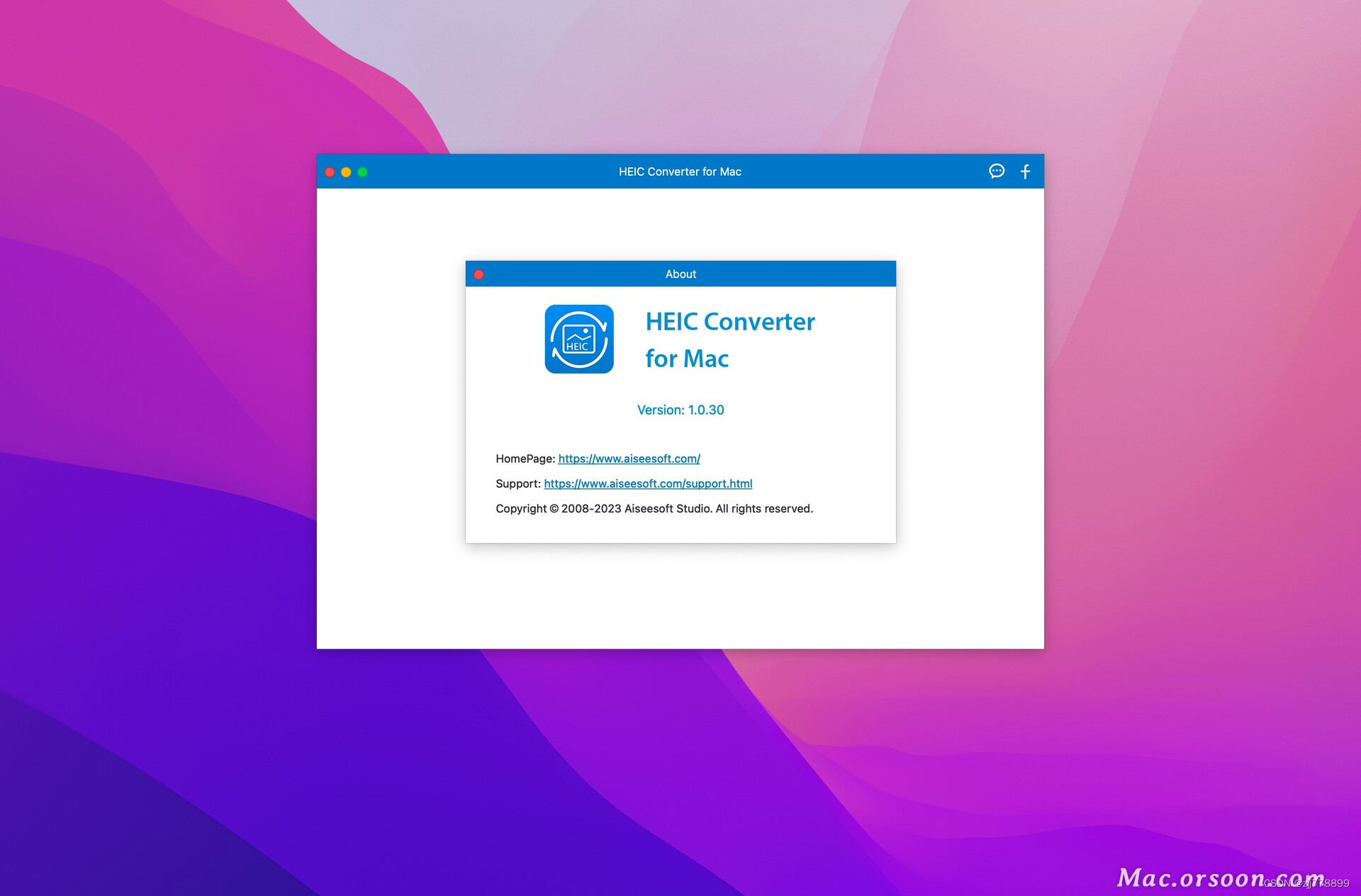Close the About dialog with its red button
This screenshot has height=896, width=1361.
[479, 274]
